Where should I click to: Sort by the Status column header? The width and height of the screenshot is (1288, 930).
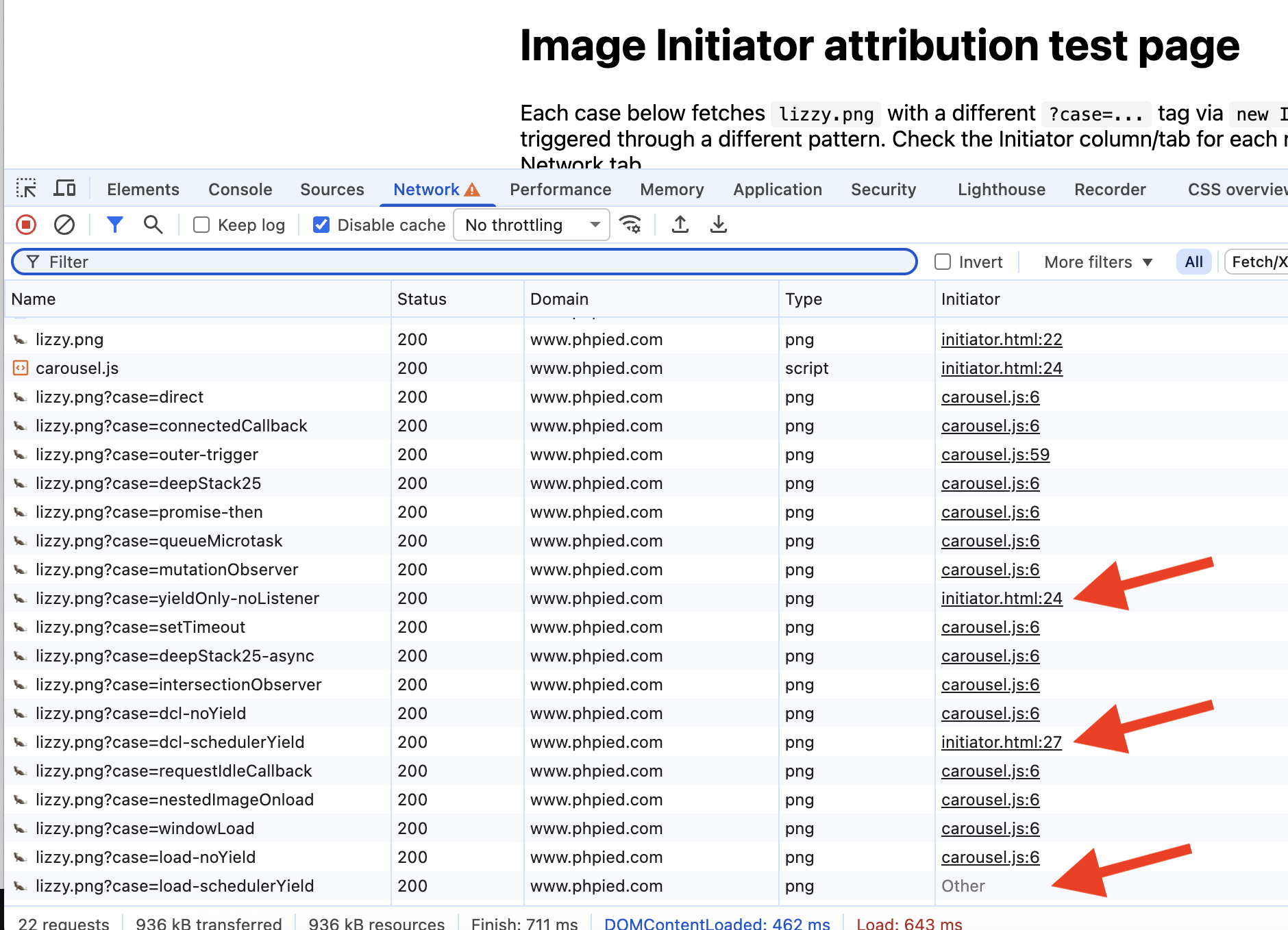click(x=457, y=299)
